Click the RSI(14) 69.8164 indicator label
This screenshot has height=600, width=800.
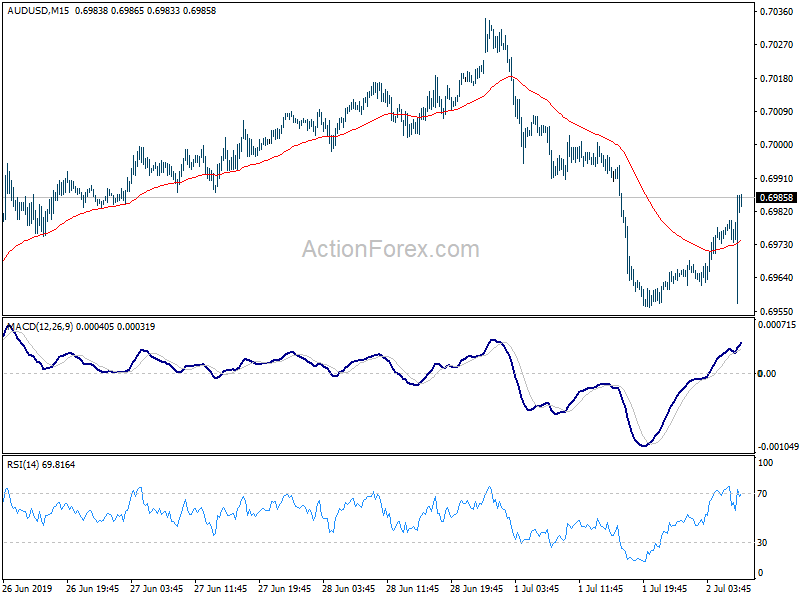coord(41,465)
